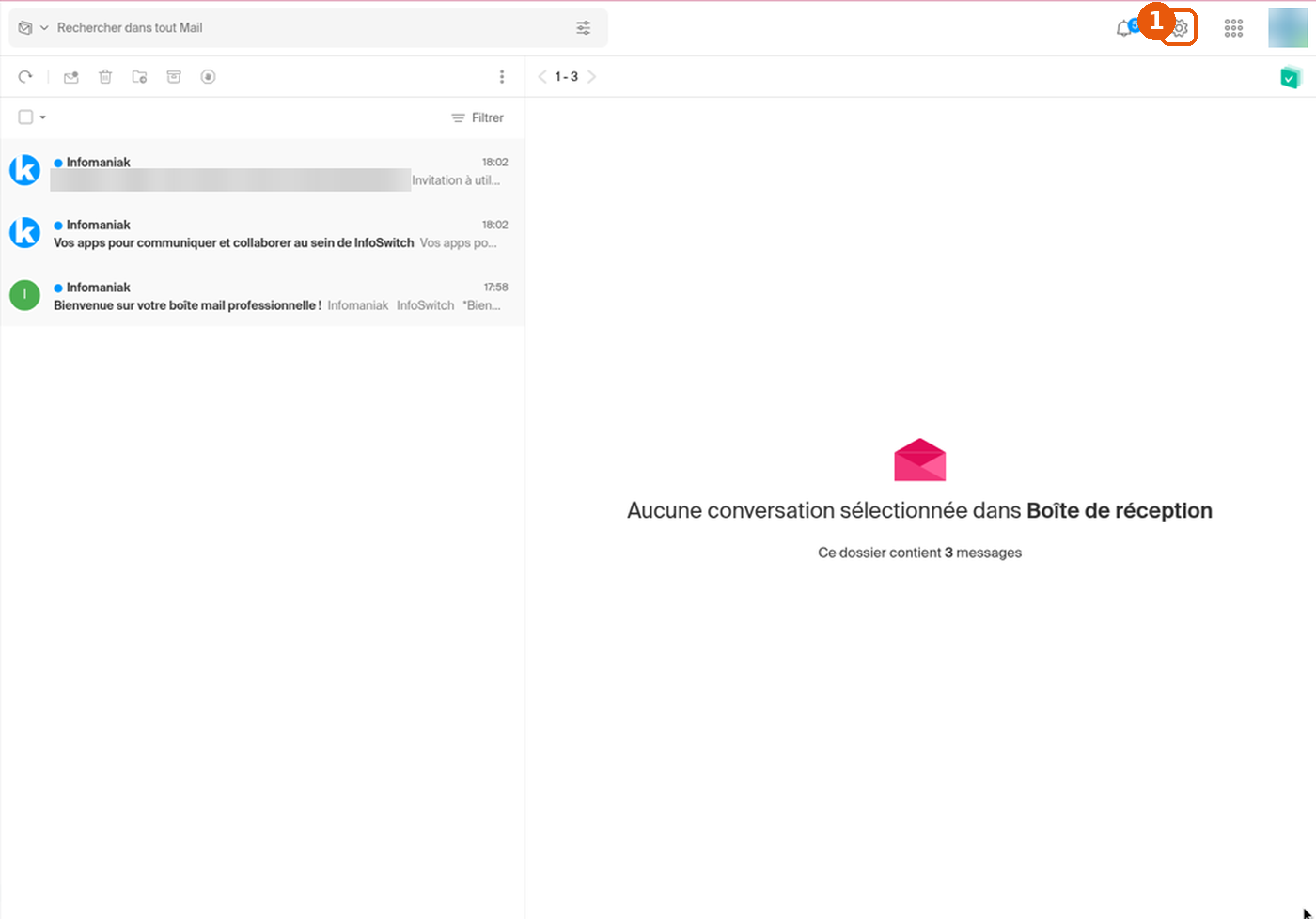The height and width of the screenshot is (919, 1316).
Task: Open the apps grid launcher
Action: click(x=1234, y=28)
